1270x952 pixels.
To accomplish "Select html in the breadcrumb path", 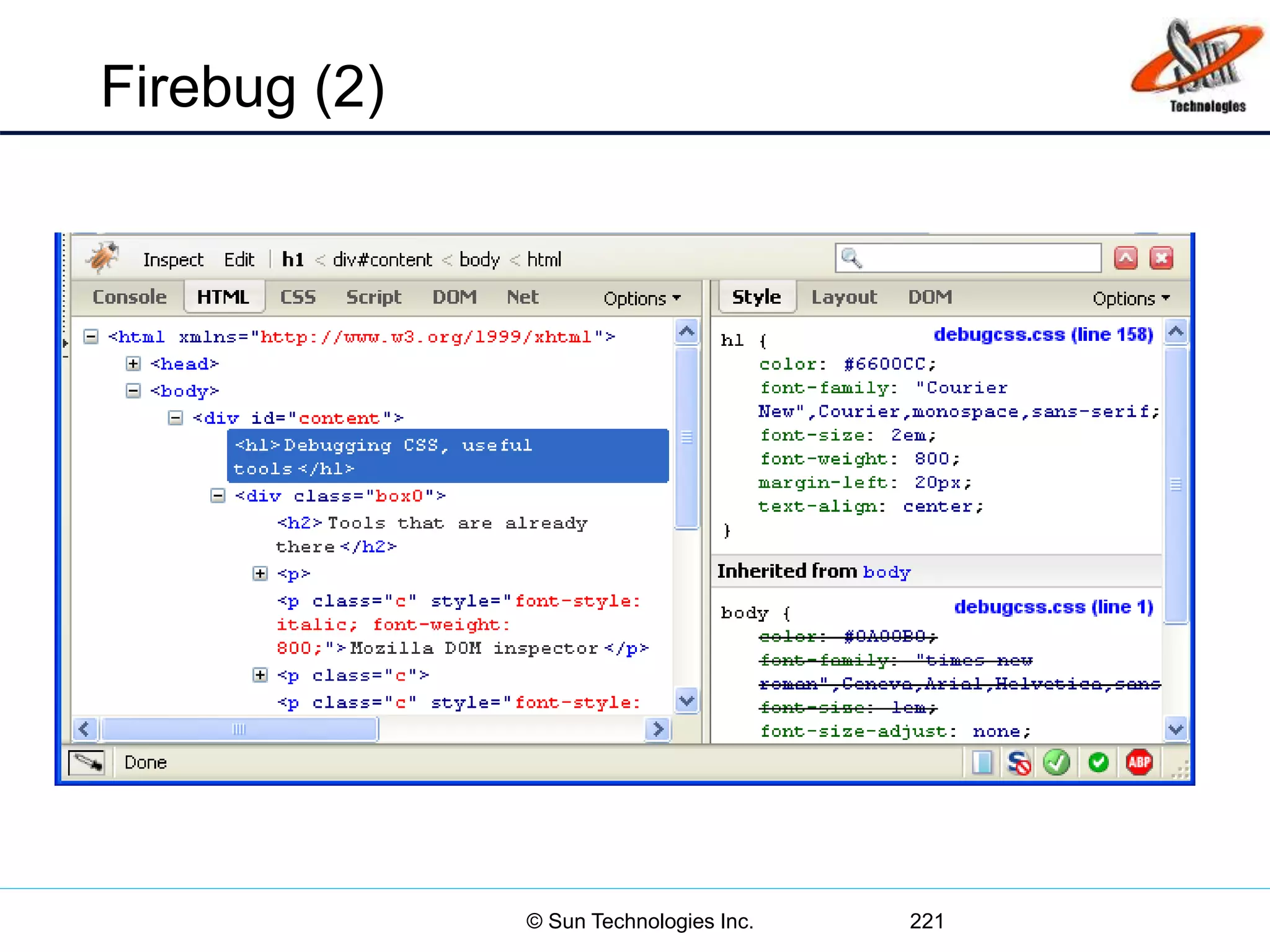I will 544,260.
